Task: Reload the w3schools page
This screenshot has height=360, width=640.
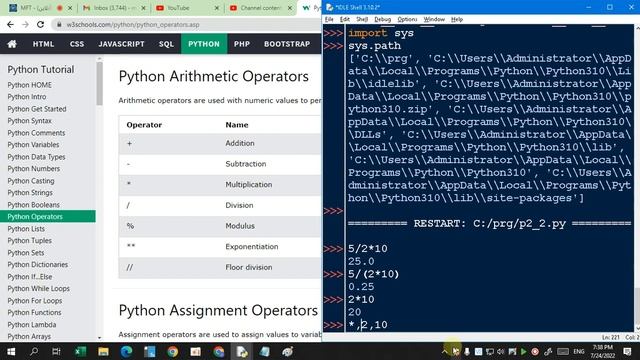Action: 40,24
